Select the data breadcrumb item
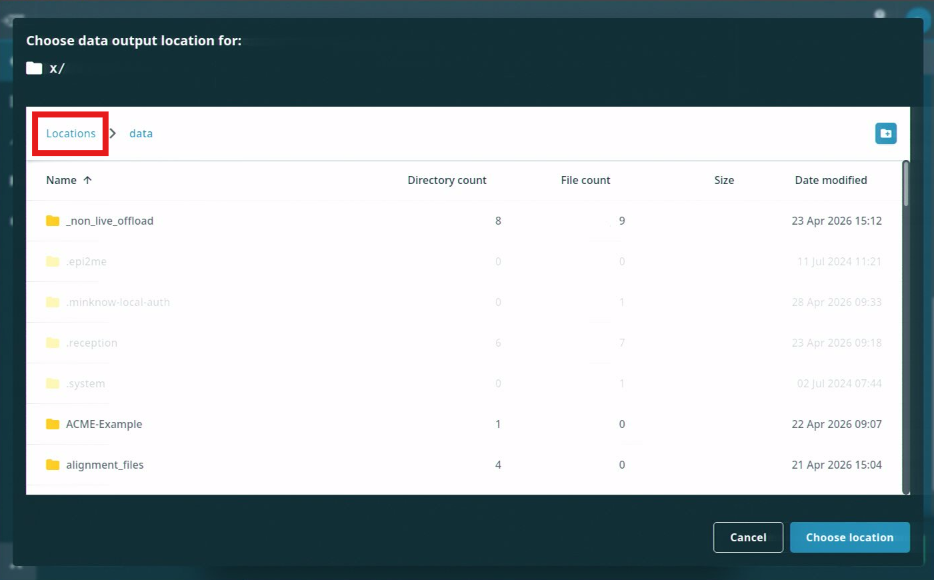The height and width of the screenshot is (580, 934). [141, 132]
